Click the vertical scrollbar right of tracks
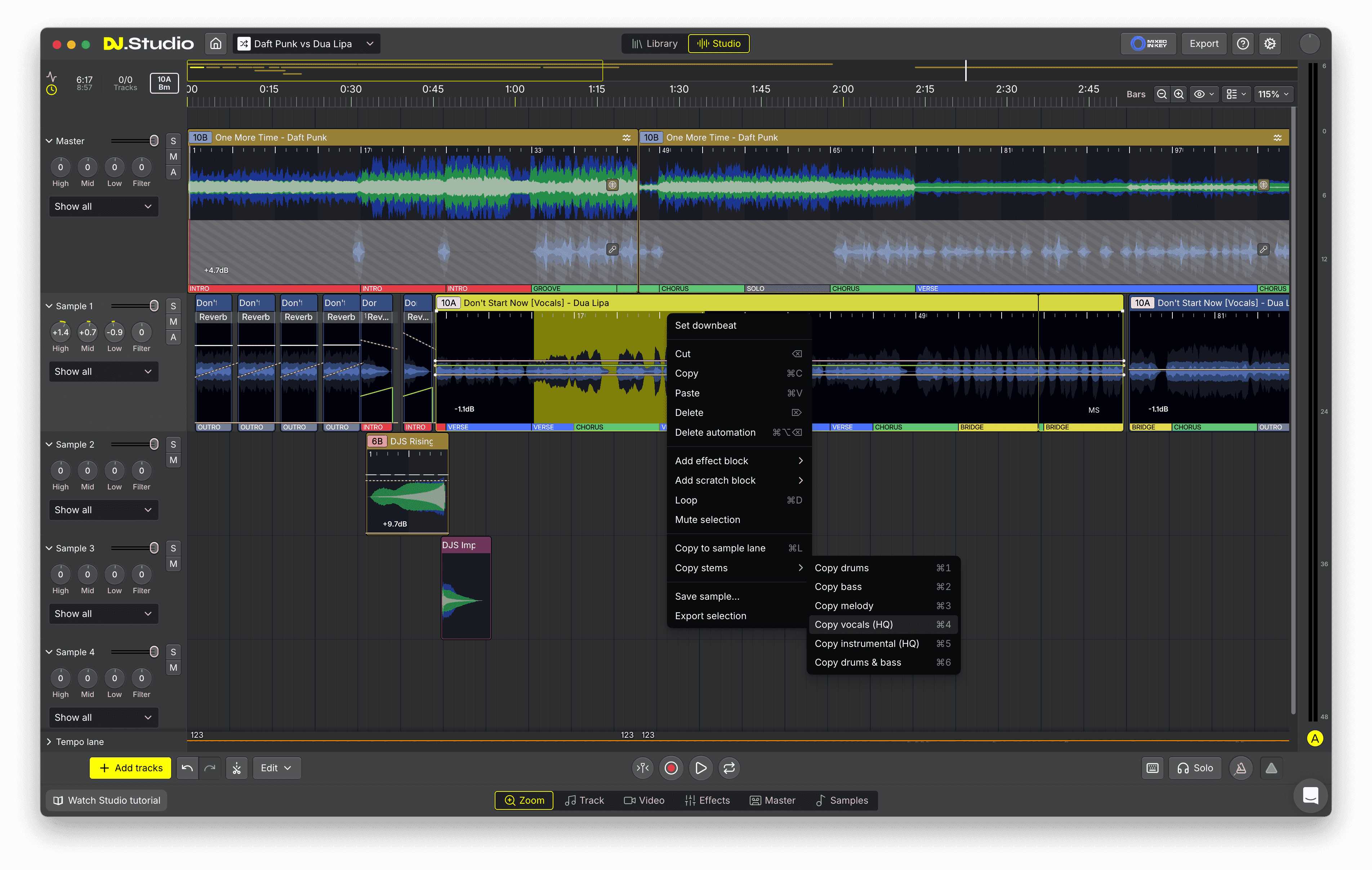 point(1293,410)
